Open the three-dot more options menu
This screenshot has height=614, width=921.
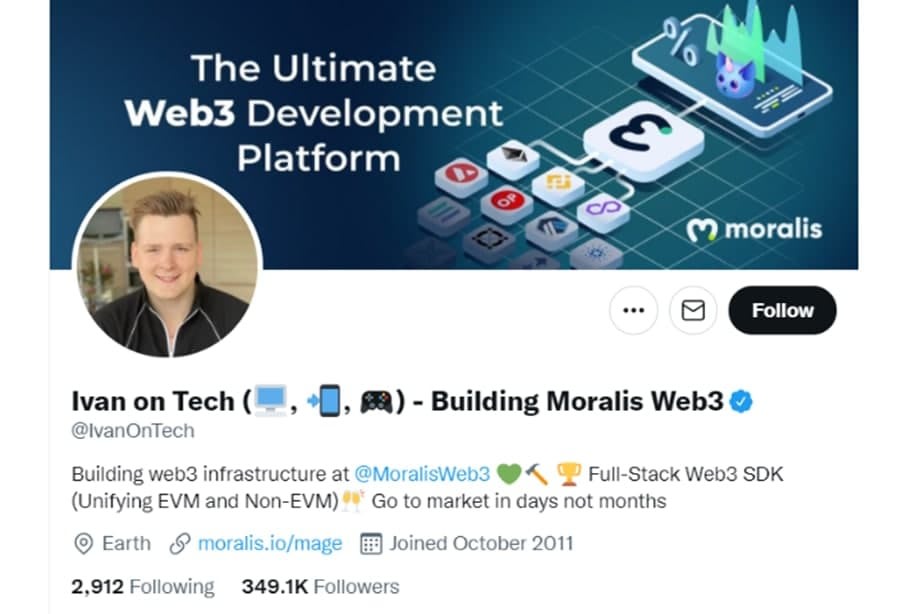pyautogui.click(x=633, y=310)
